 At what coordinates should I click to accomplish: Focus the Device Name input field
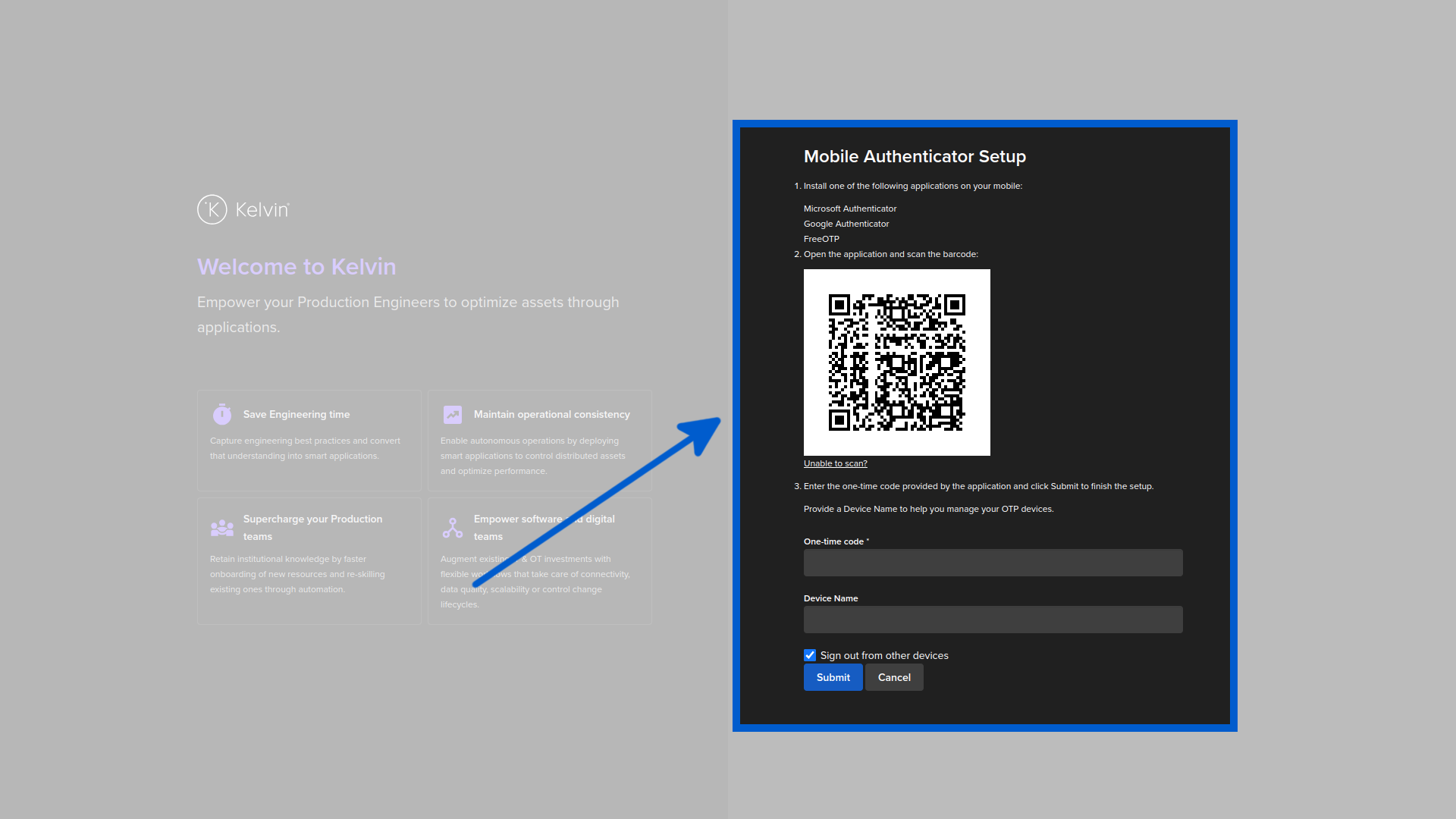click(x=993, y=620)
